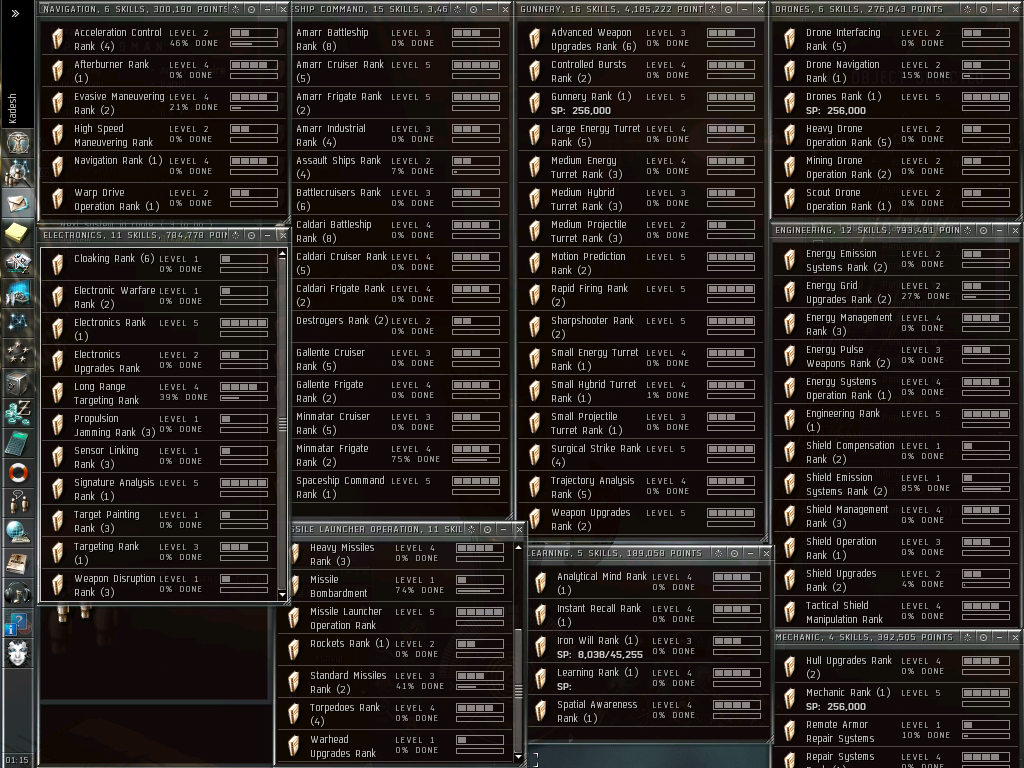Click the Missile Launcher window scroll-up arrow
This screenshot has height=768, width=1024.
[x=519, y=547]
